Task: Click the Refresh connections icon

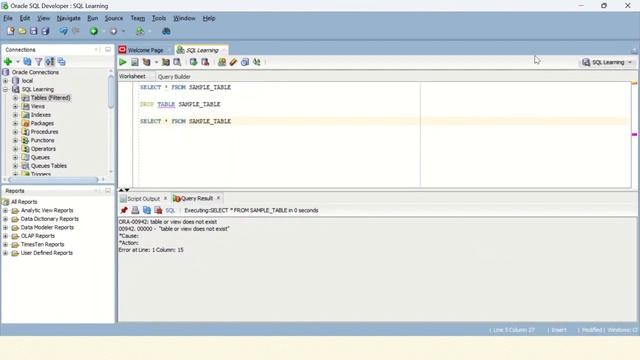Action: coord(27,62)
